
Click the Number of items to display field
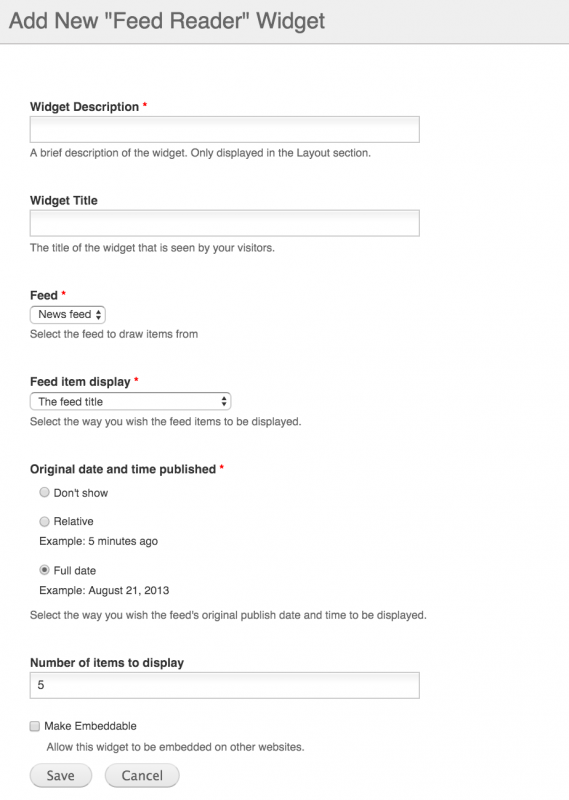[225, 685]
